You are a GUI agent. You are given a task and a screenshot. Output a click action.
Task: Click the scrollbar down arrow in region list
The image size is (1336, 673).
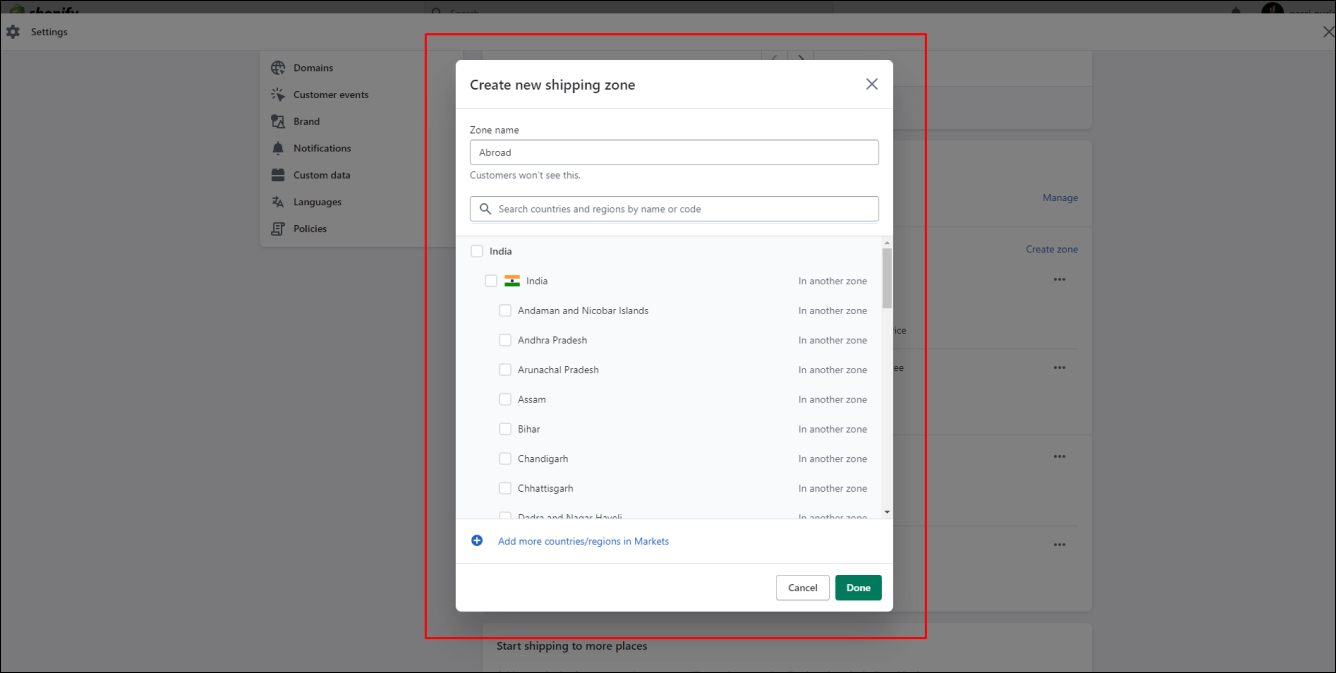(887, 512)
